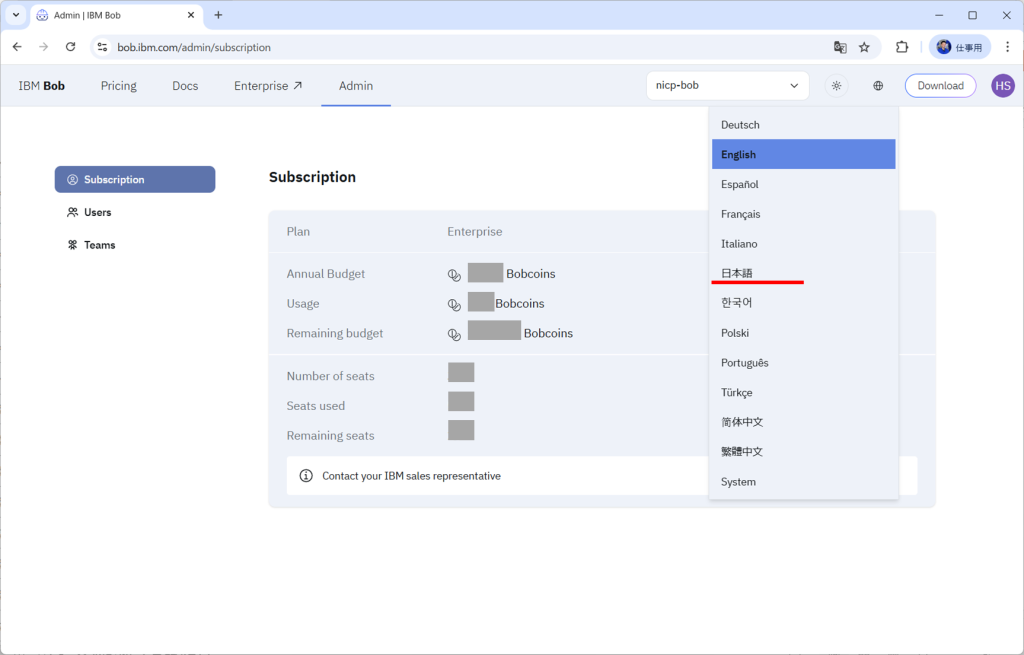Choose Türkçe language

pyautogui.click(x=804, y=392)
